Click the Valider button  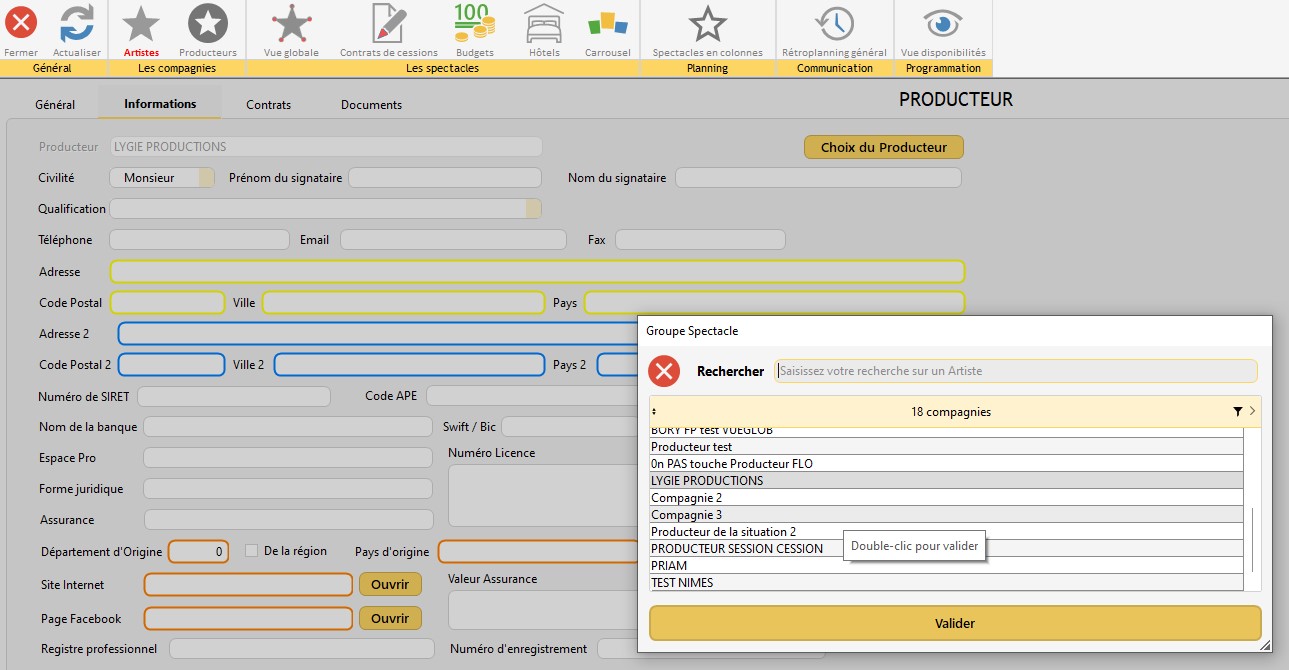click(954, 623)
